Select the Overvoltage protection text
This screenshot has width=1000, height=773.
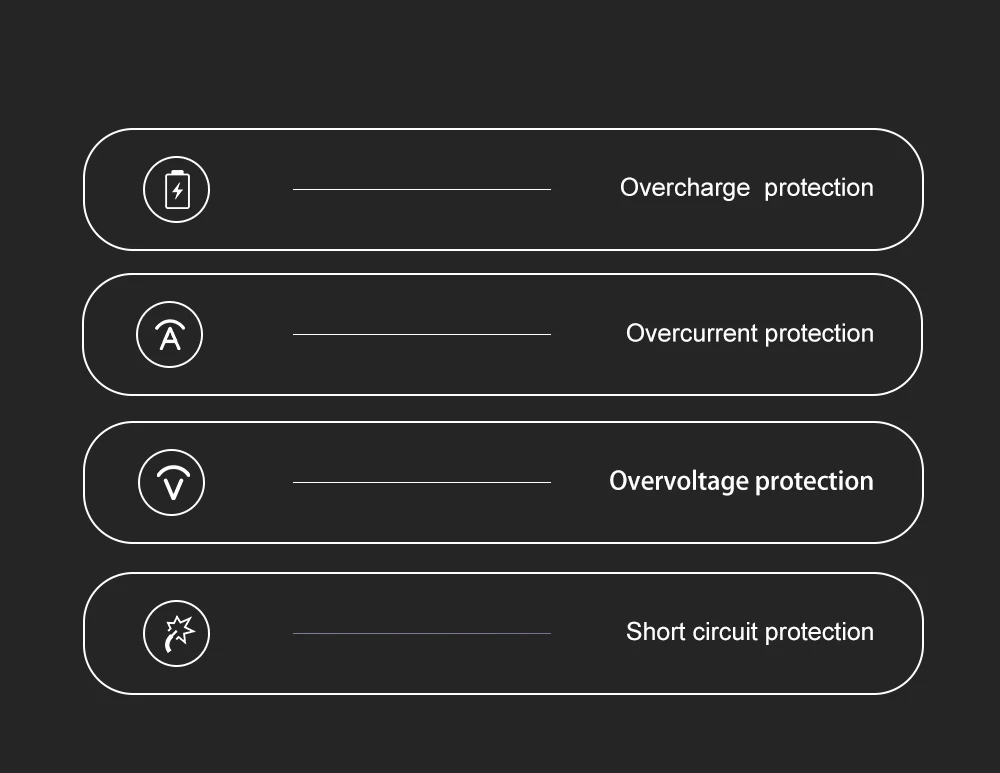pyautogui.click(x=741, y=482)
